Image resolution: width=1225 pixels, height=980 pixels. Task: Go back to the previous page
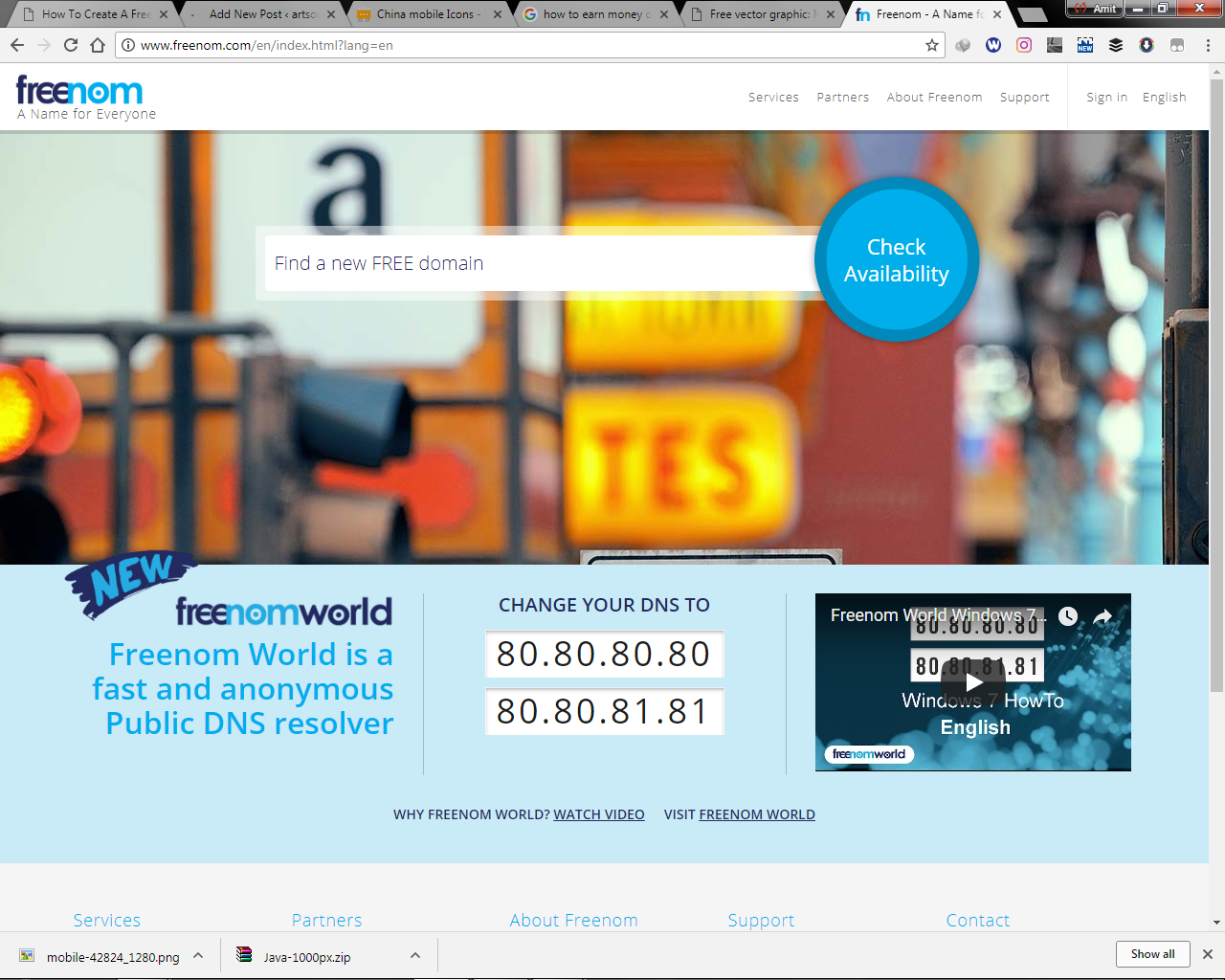coord(17,45)
